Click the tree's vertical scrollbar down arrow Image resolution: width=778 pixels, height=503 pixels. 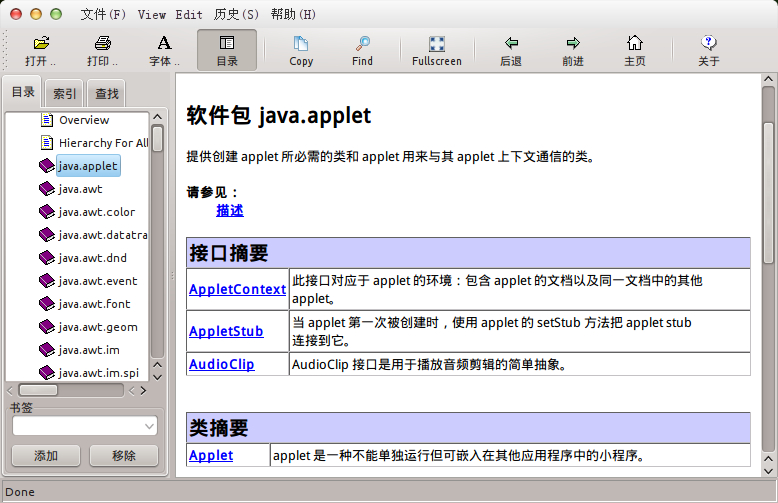coord(157,377)
